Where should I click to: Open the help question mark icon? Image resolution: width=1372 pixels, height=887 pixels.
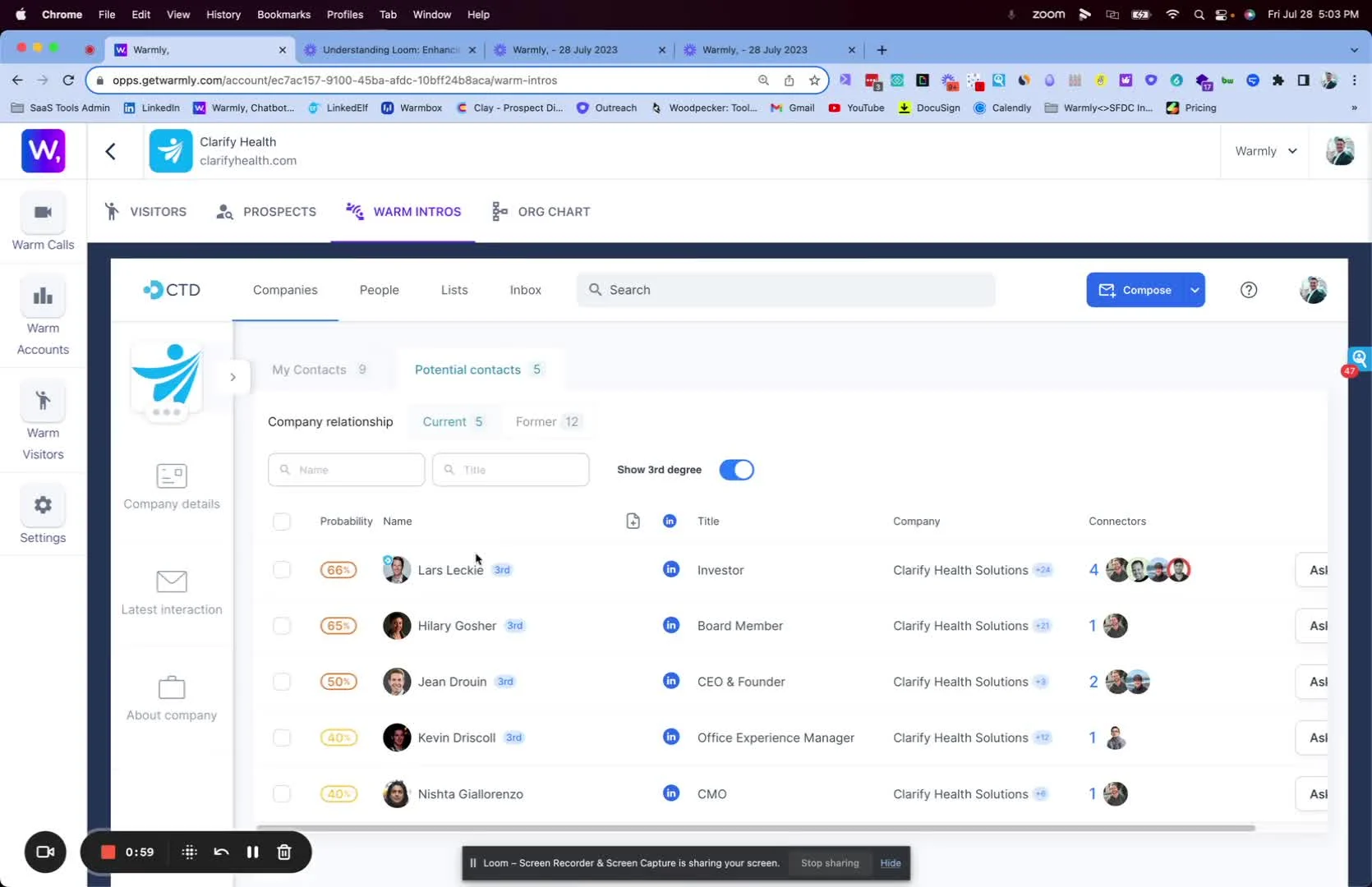(x=1248, y=290)
